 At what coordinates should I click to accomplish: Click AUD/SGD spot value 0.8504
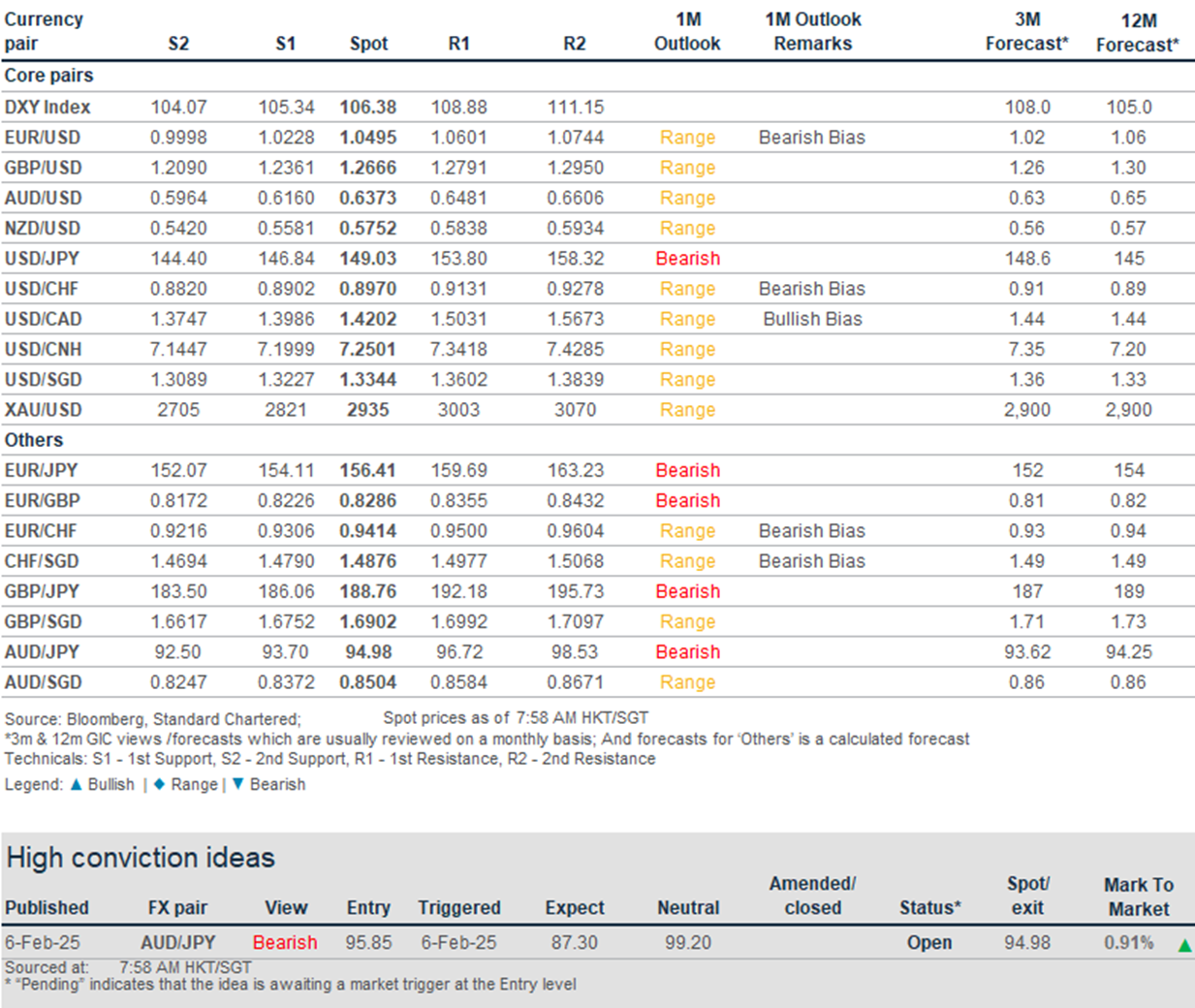click(368, 682)
